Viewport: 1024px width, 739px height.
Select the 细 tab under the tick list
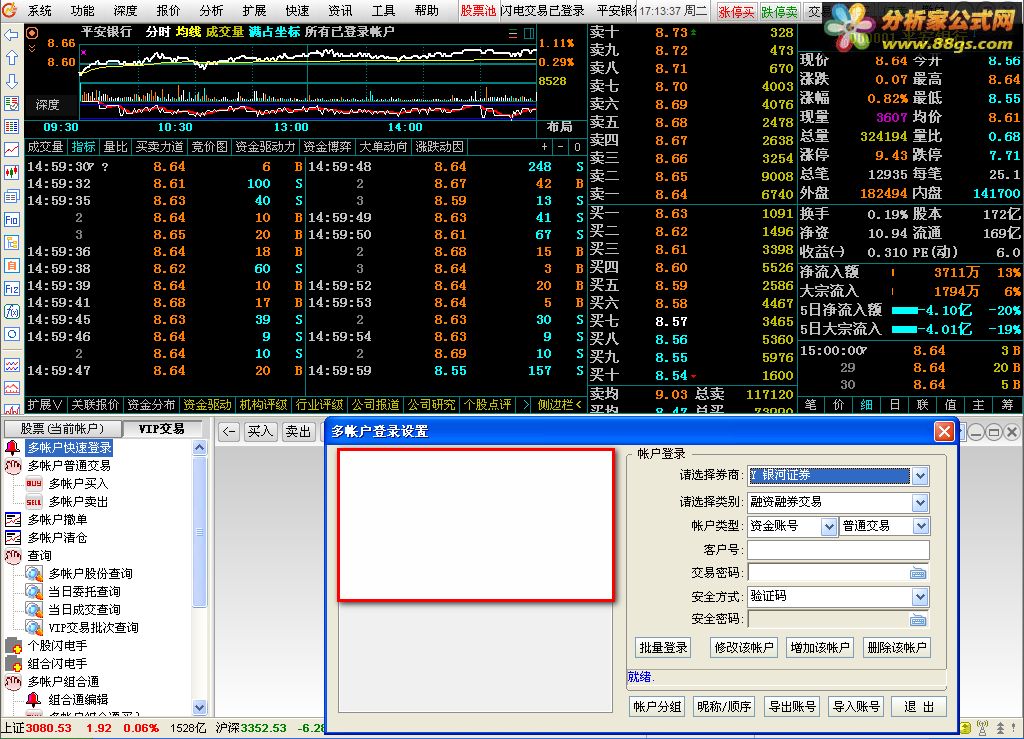[866, 405]
